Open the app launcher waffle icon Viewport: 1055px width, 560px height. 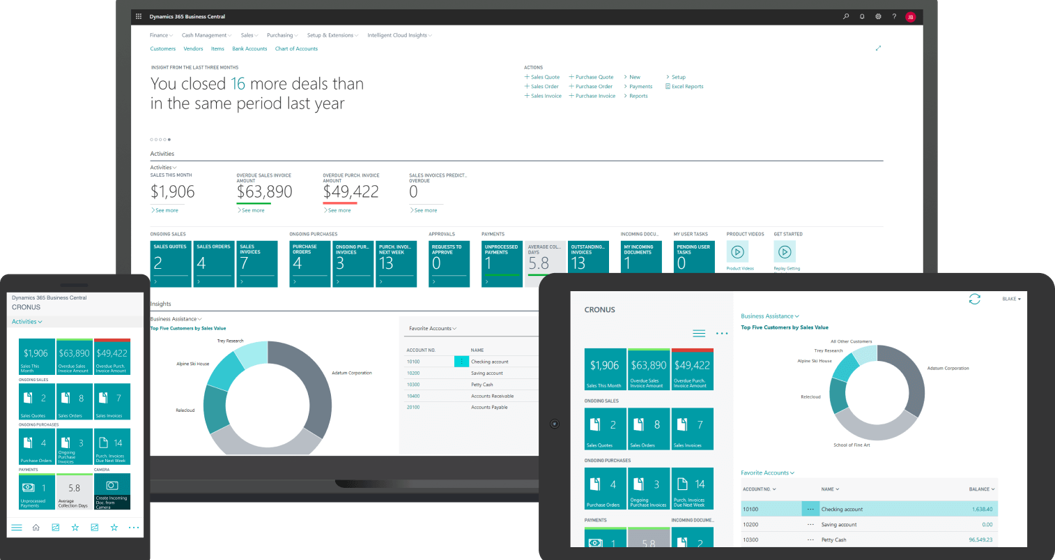click(x=139, y=17)
